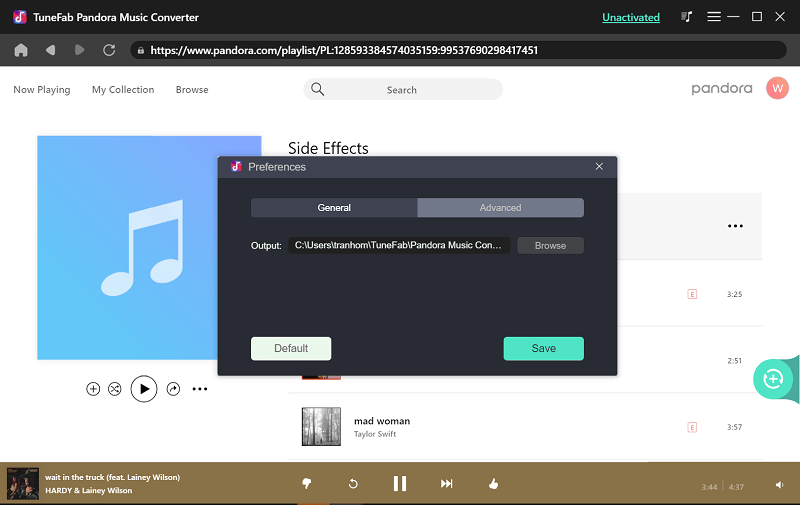Play the Side Effects playlist
This screenshot has width=800, height=505.
[144, 389]
